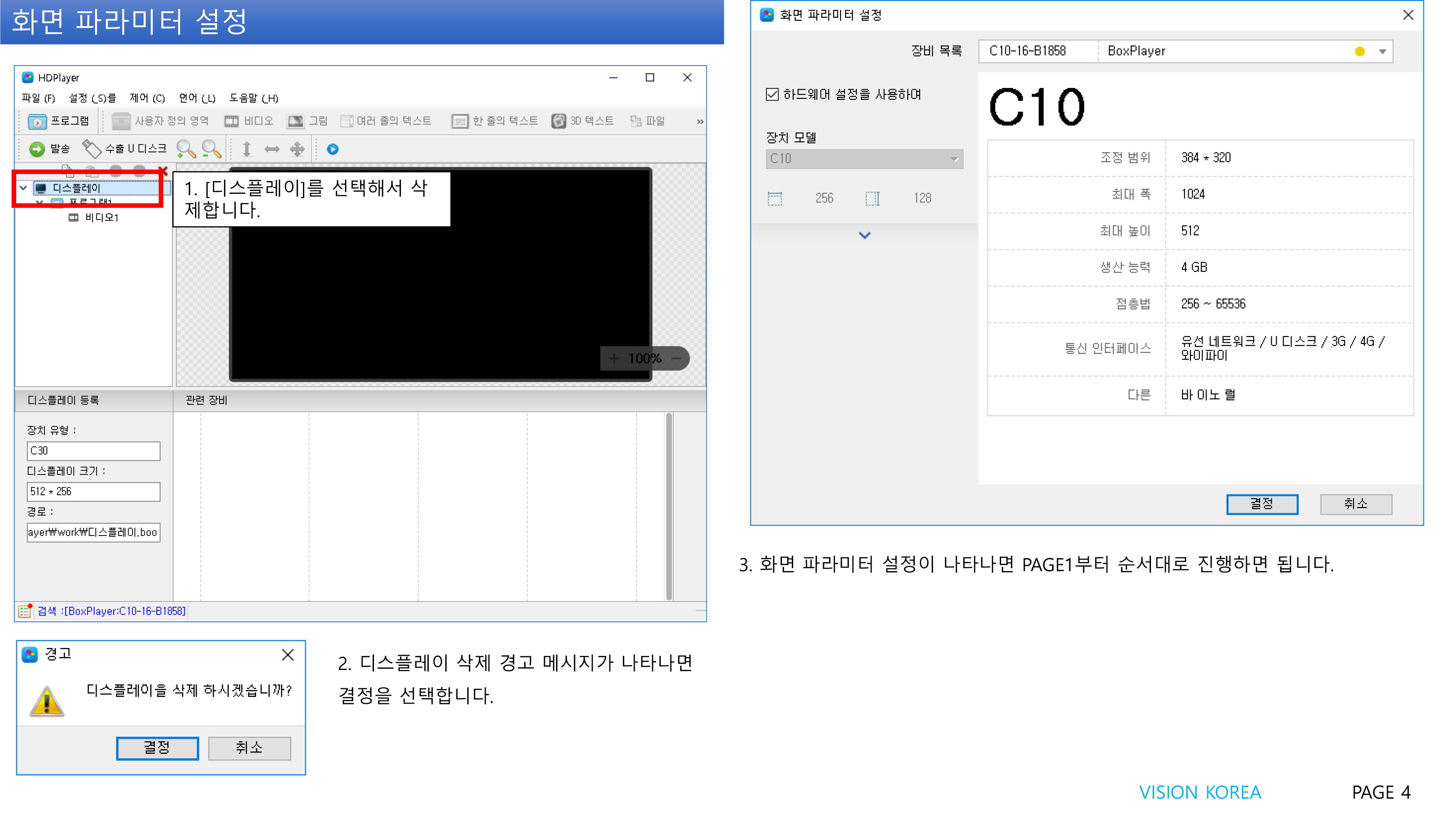The image size is (1456, 819).
Task: Click the 256 ~ 65536 gray level value
Action: coord(1213,304)
